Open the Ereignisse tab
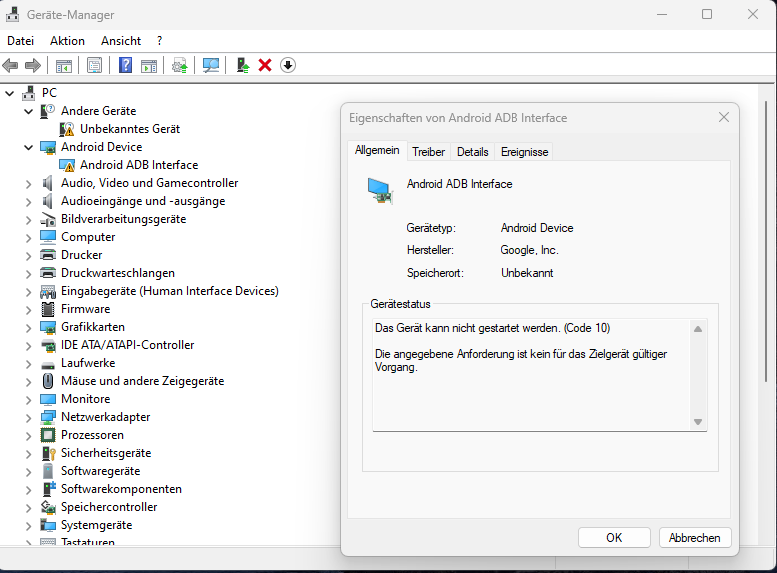 click(524, 152)
